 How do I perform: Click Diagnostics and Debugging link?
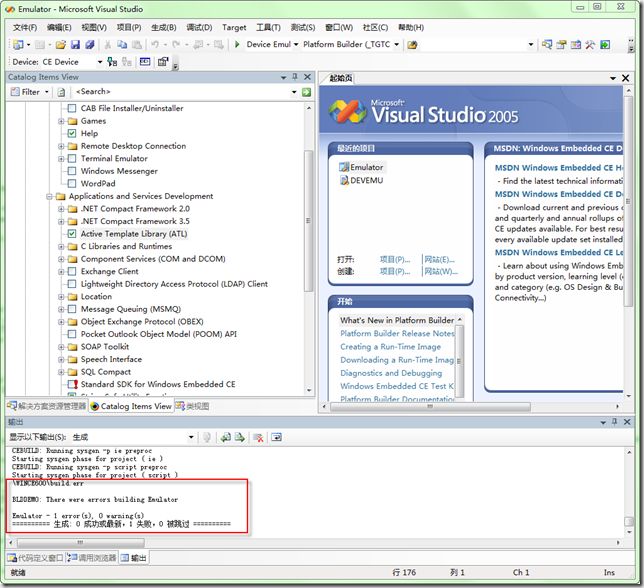(391, 373)
